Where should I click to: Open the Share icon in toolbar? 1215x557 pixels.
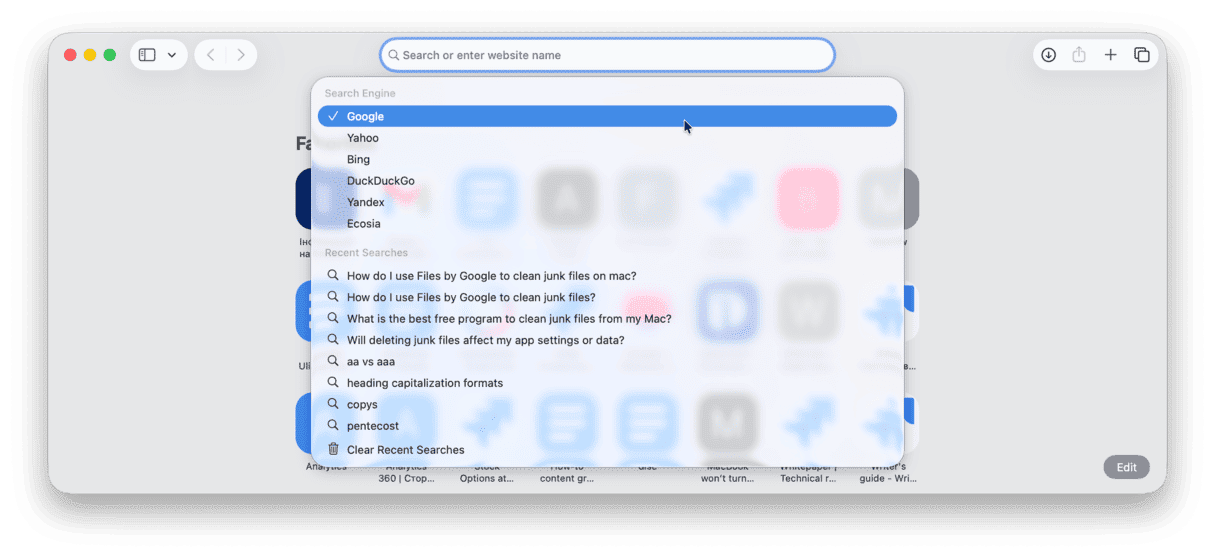click(x=1079, y=55)
